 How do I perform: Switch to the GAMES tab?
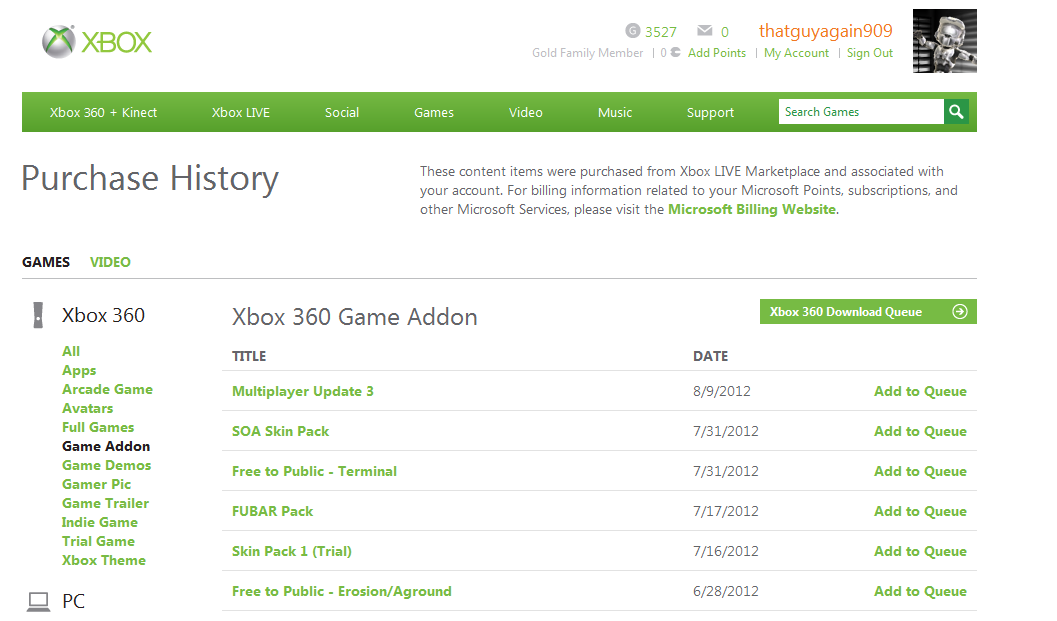[46, 262]
